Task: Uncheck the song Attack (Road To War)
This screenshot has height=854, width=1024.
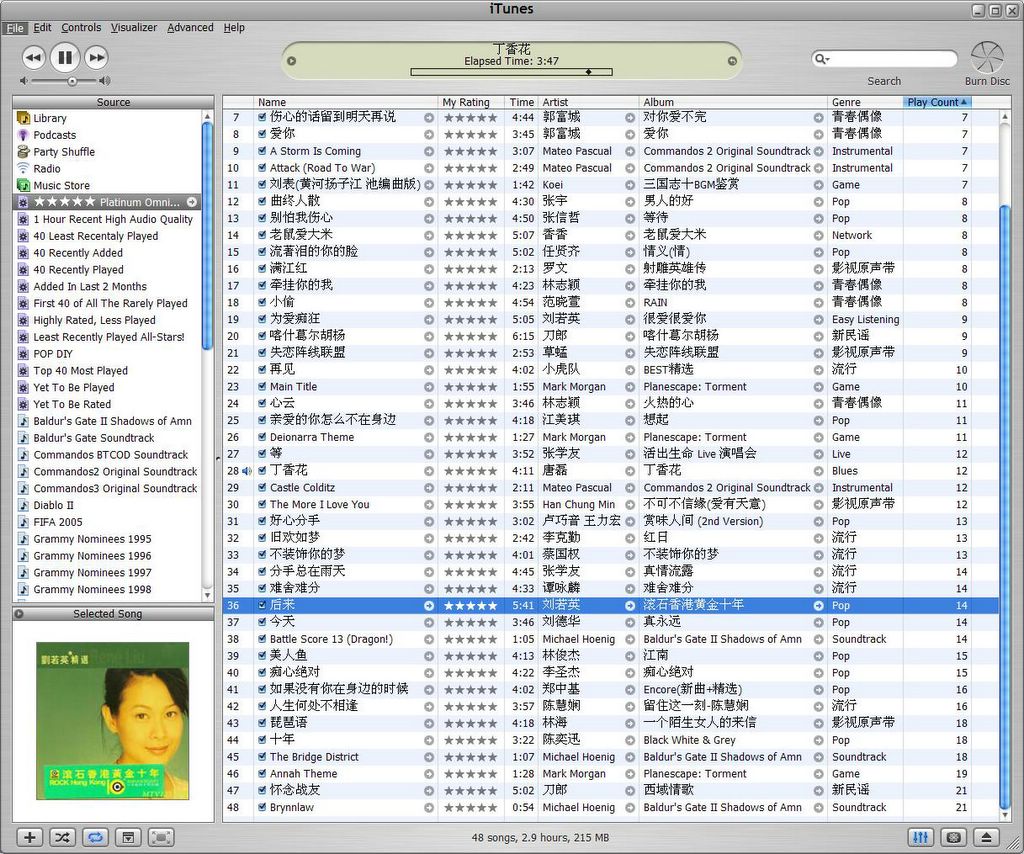Action: (262, 168)
